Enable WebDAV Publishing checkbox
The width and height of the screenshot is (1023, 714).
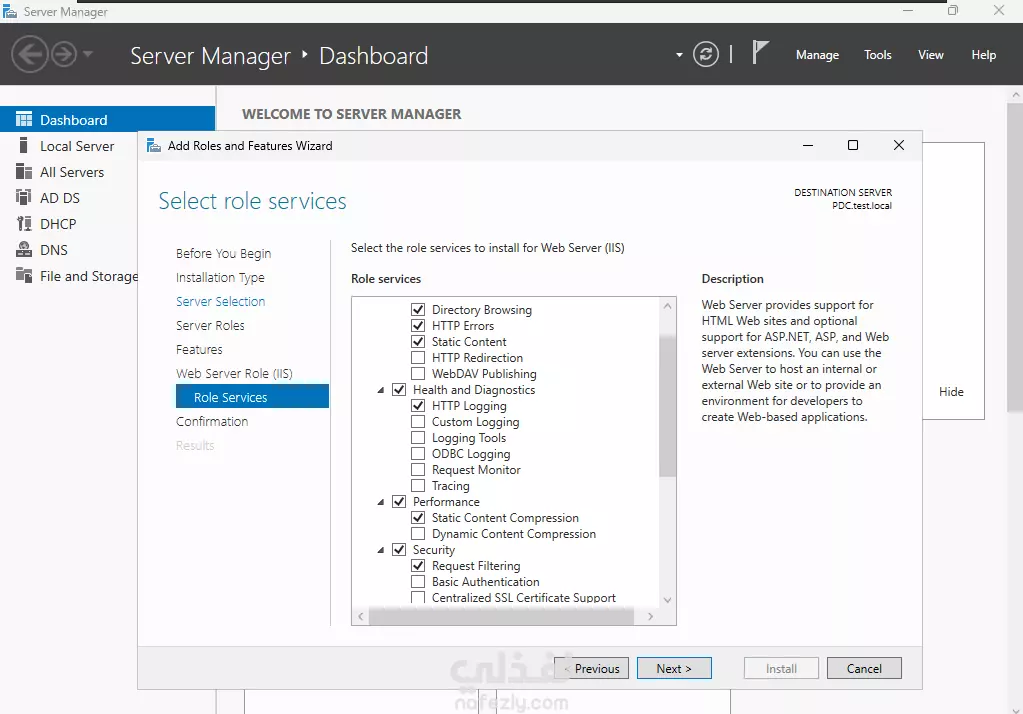[418, 373]
